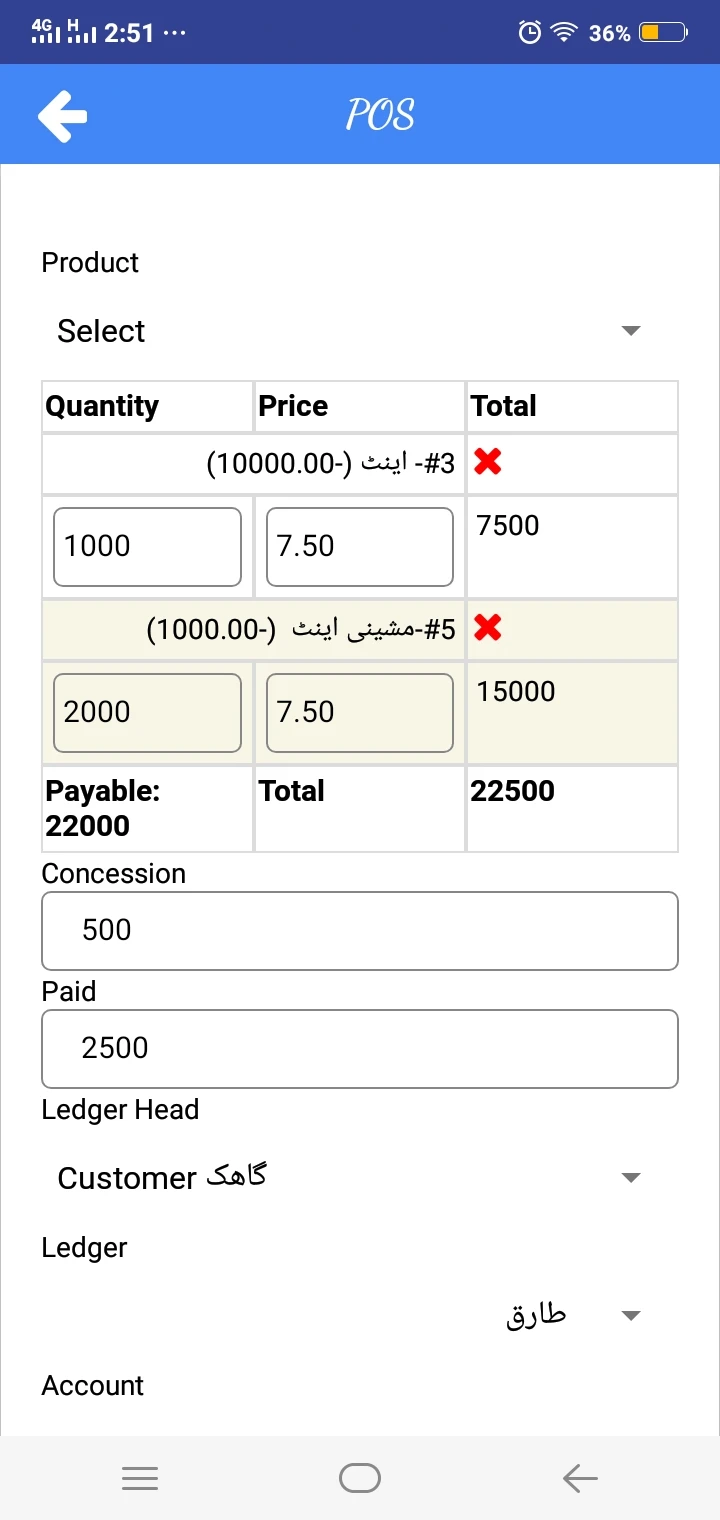Tap the battery indicator icon
Screen dimensions: 720x1520
[664, 33]
